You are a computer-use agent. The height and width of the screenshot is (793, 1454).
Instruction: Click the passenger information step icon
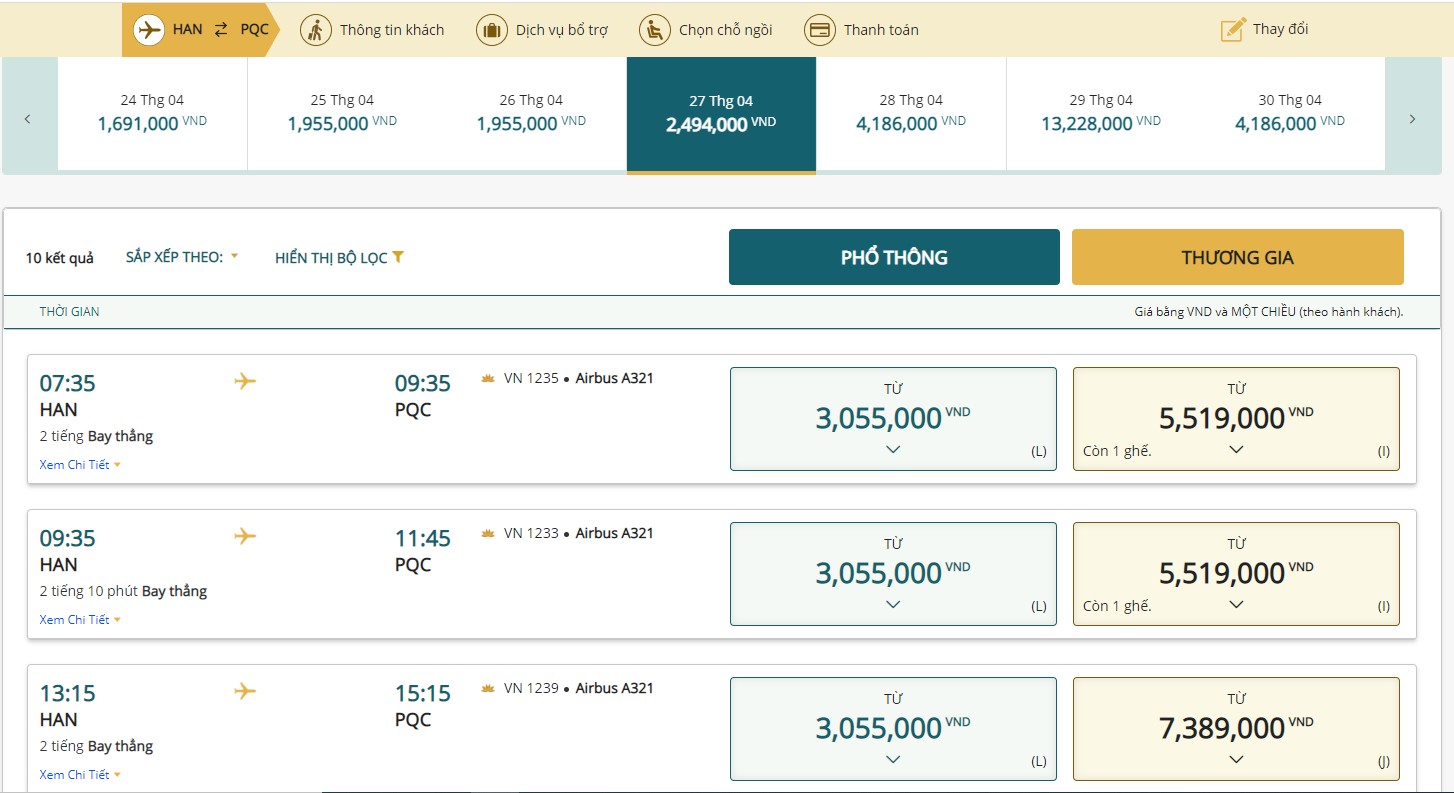316,30
